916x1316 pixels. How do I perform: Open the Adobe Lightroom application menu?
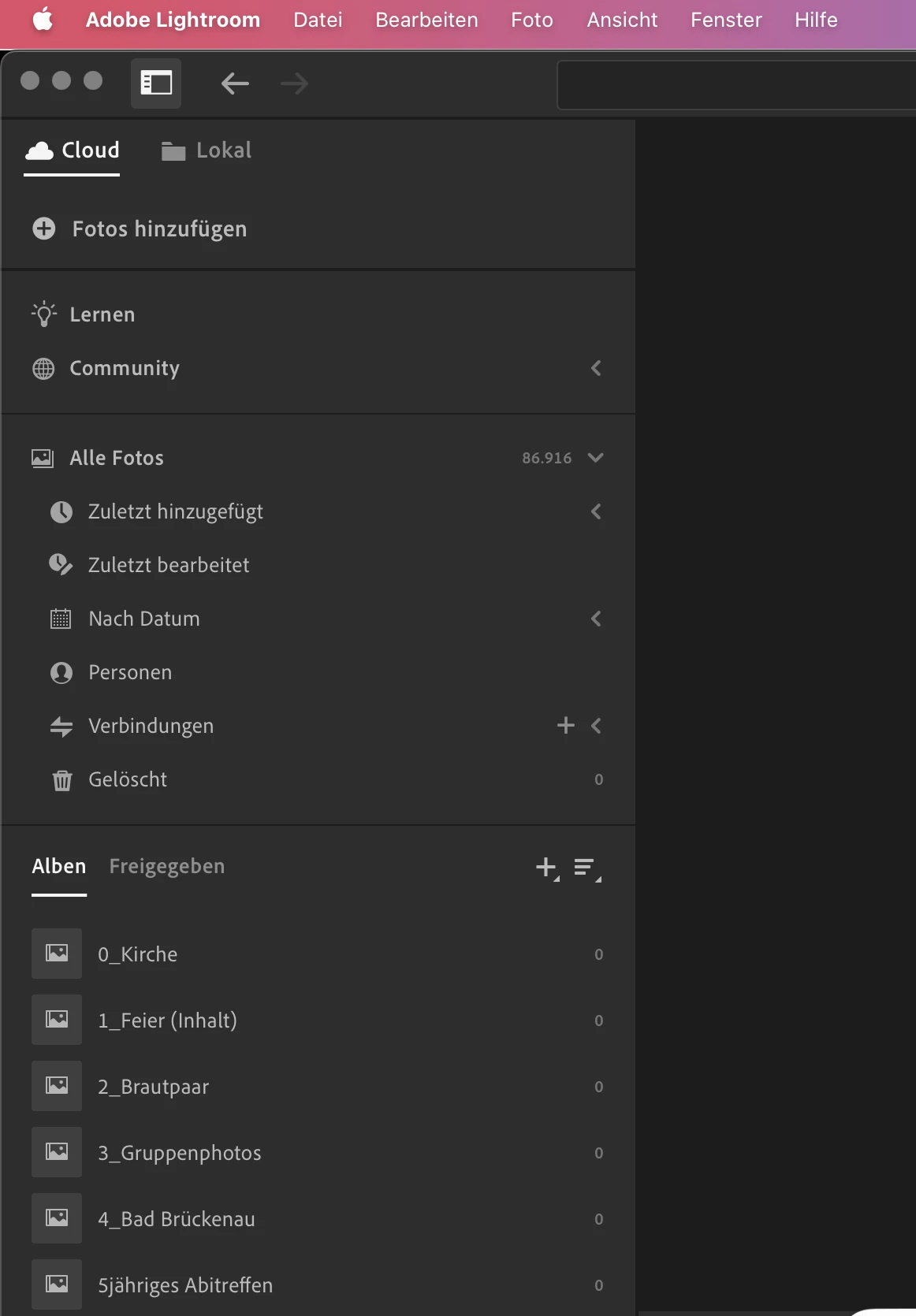click(x=173, y=20)
